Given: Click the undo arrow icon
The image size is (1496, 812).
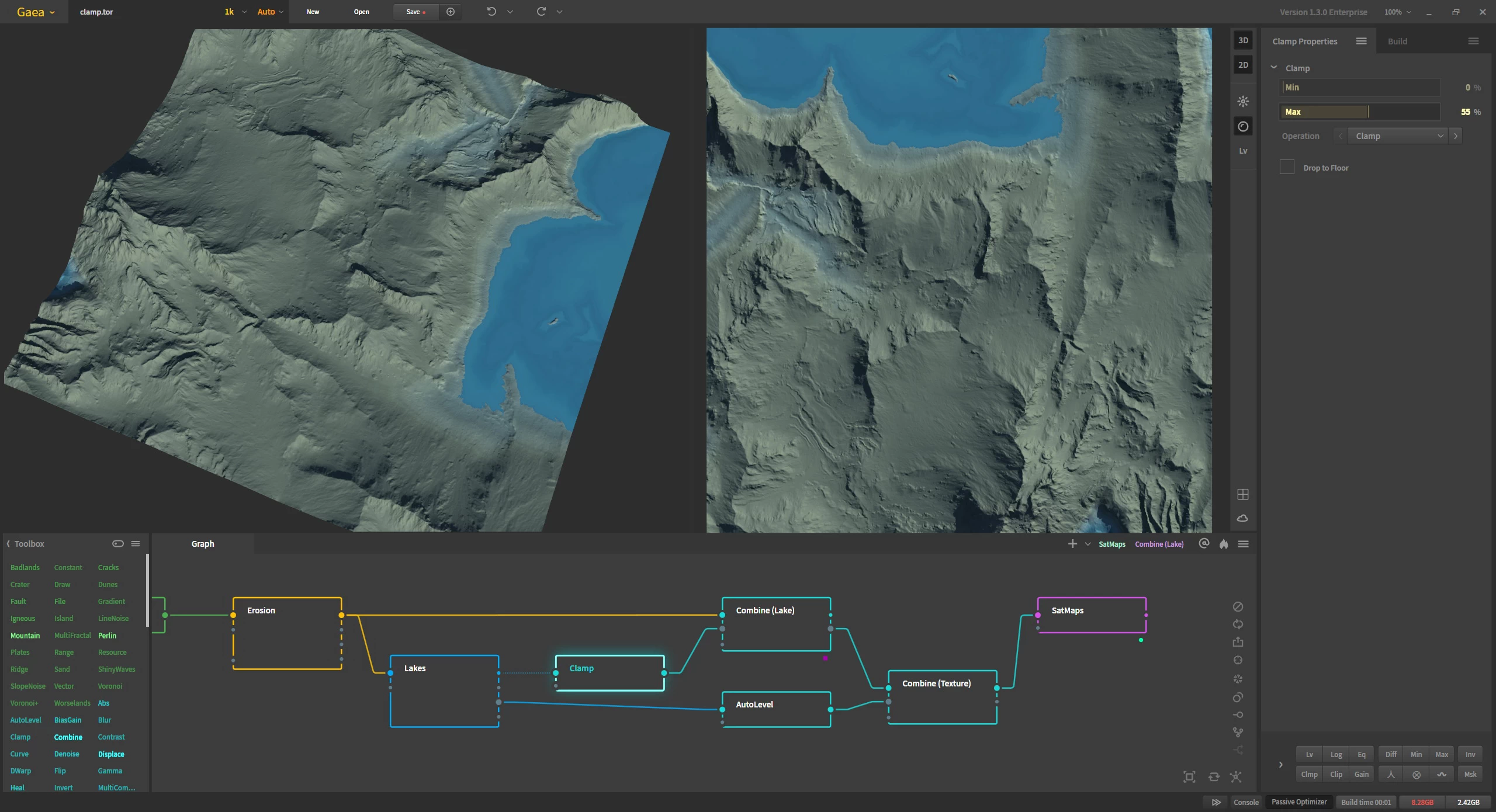Looking at the screenshot, I should tap(491, 12).
